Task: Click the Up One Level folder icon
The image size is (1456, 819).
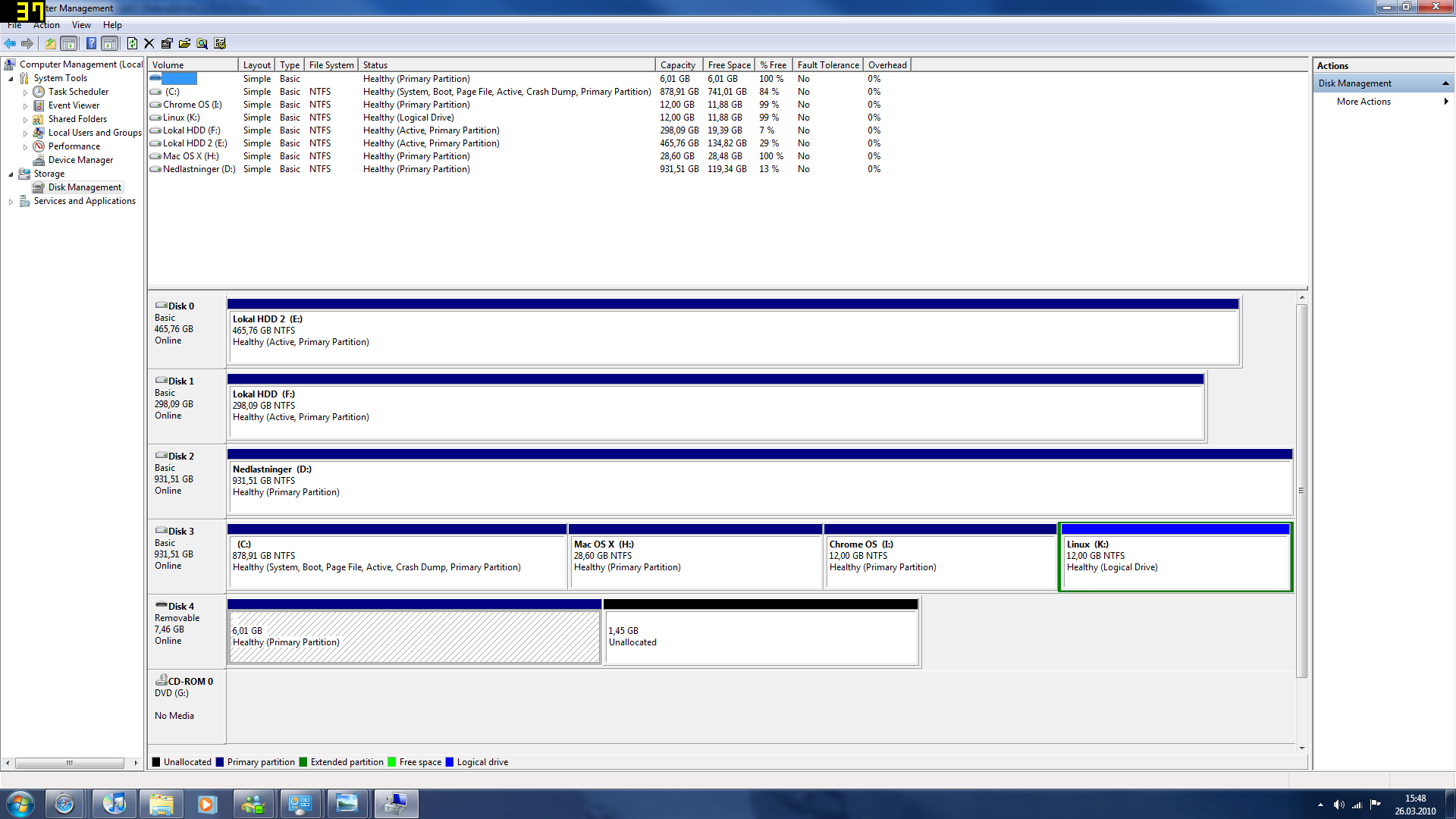Action: click(50, 43)
